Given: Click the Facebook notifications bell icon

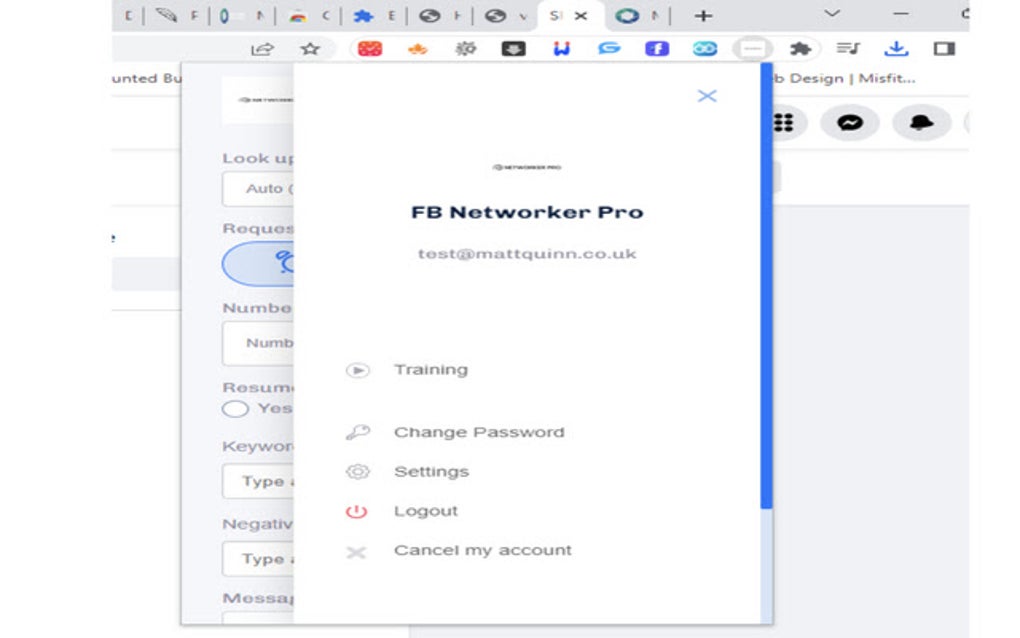Looking at the screenshot, I should (919, 121).
